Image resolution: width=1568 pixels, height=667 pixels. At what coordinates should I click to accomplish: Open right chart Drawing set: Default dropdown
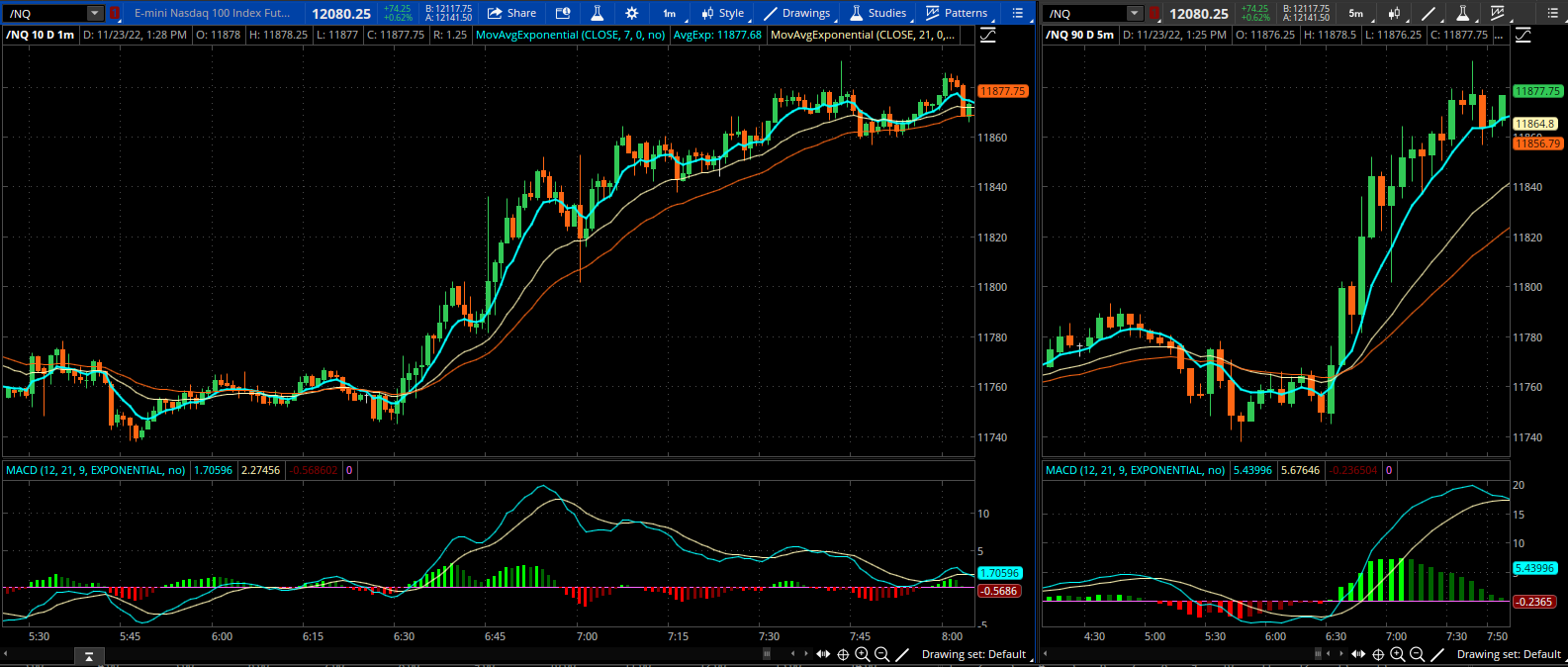(1512, 655)
